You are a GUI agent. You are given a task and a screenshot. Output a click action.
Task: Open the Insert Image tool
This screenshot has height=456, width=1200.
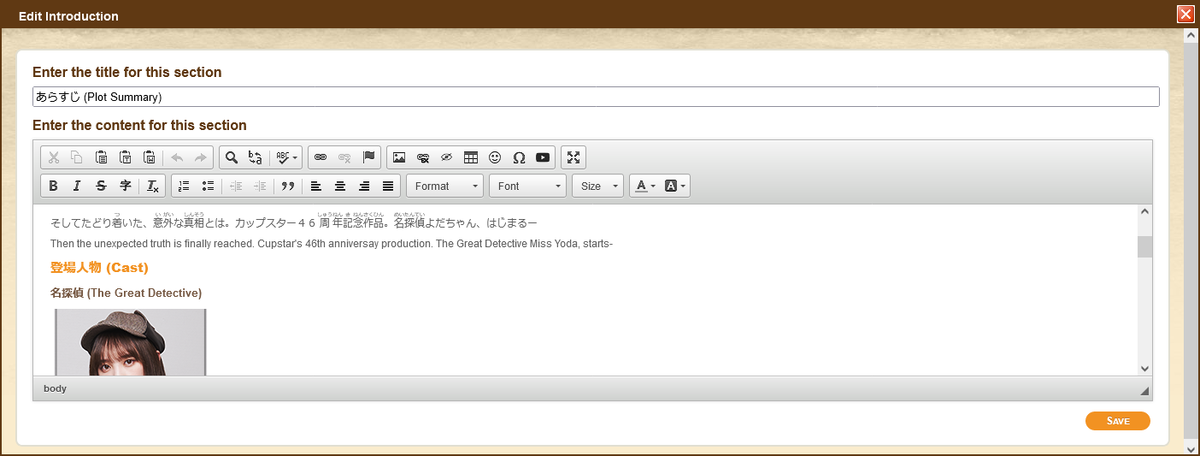(x=399, y=157)
